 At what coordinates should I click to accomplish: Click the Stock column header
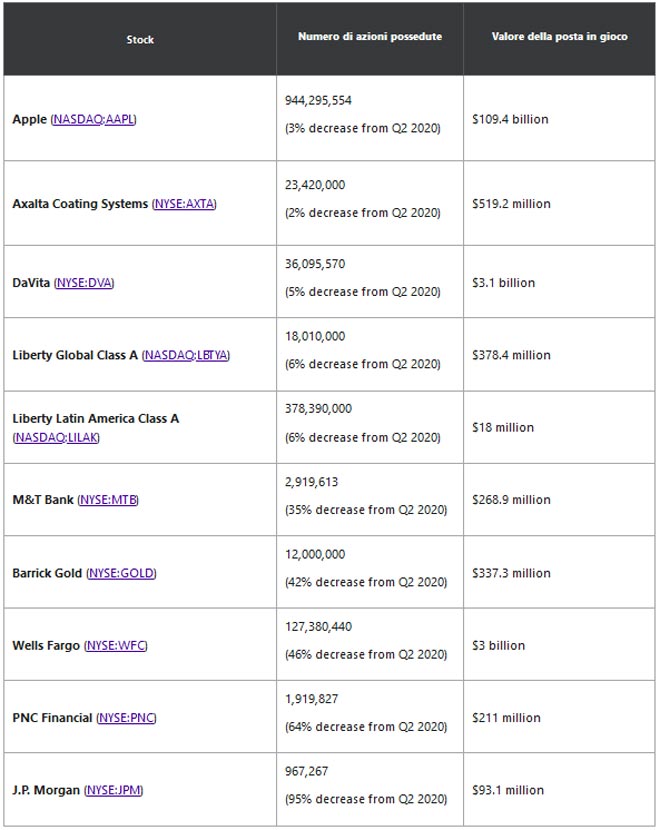point(140,40)
